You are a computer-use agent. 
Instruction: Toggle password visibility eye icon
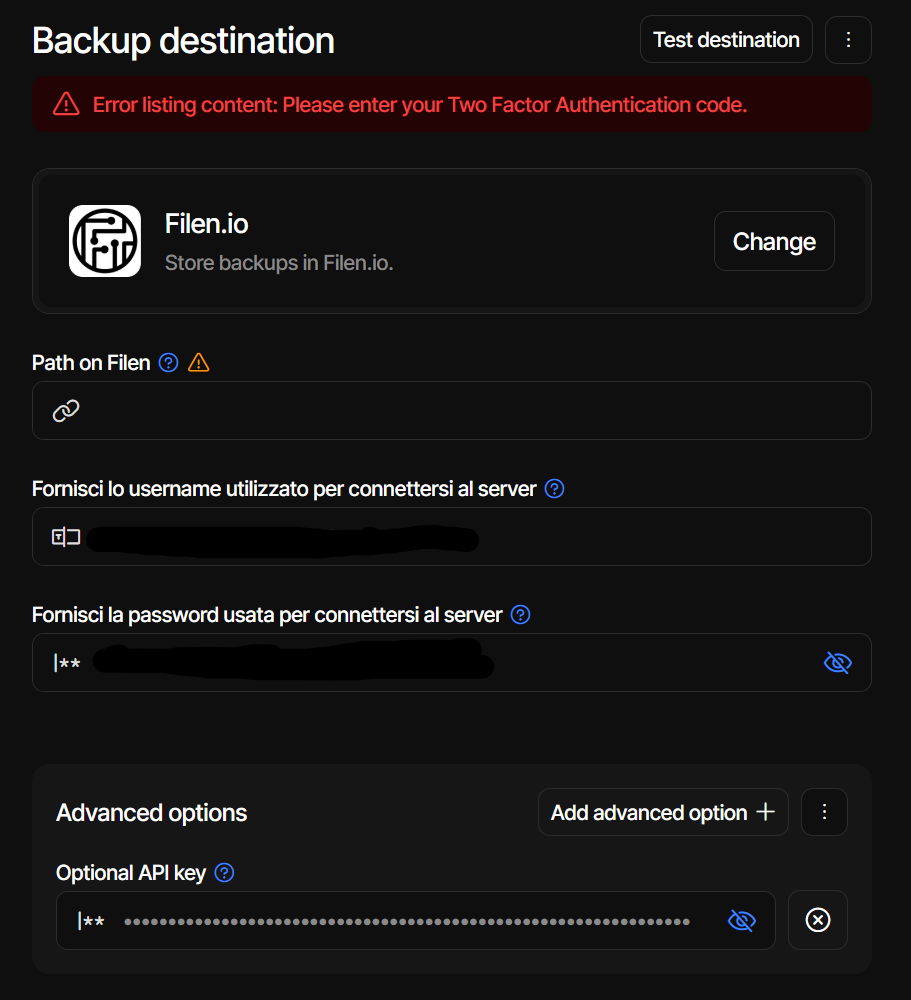(837, 662)
